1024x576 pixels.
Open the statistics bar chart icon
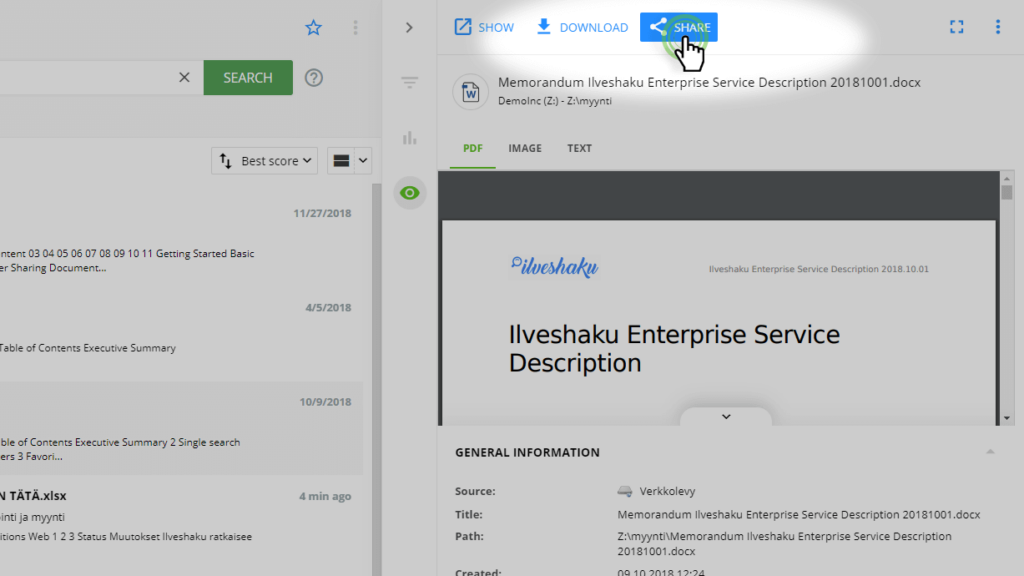coord(409,138)
